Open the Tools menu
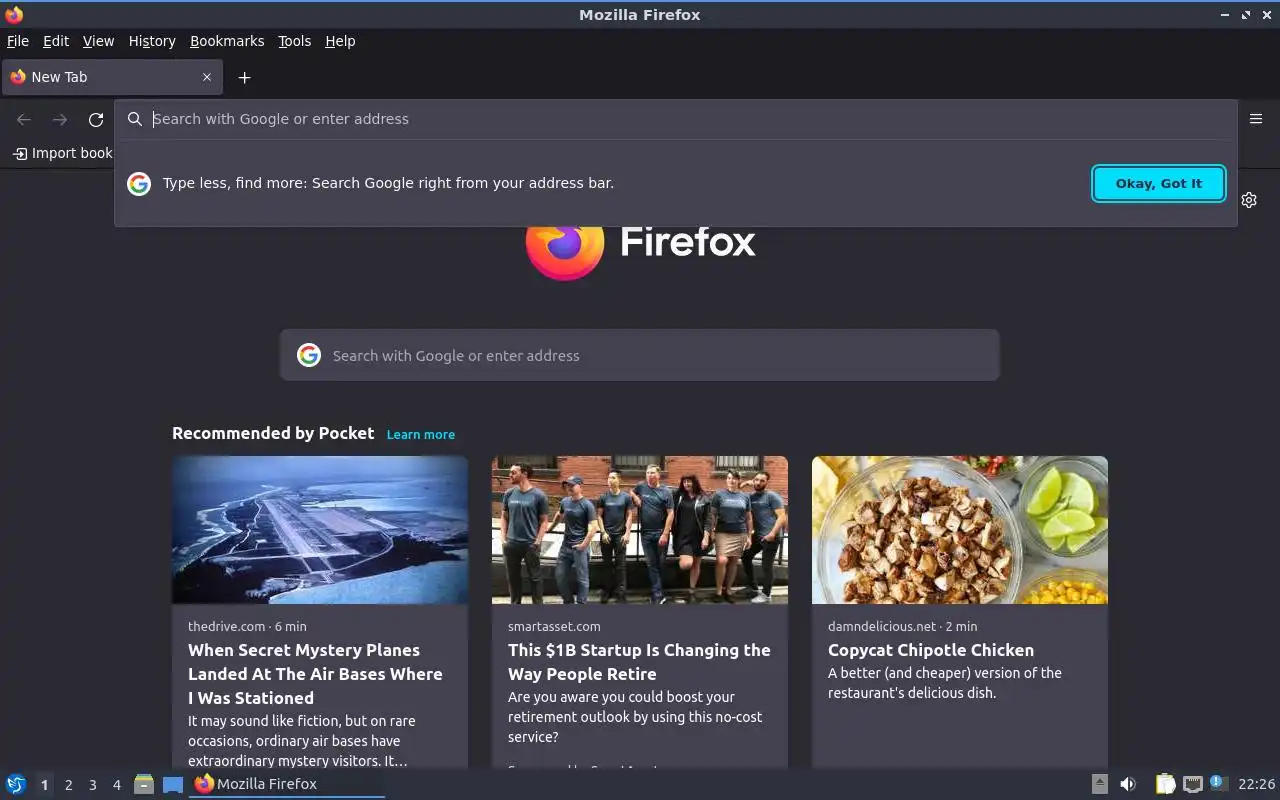The image size is (1280, 800). tap(294, 41)
